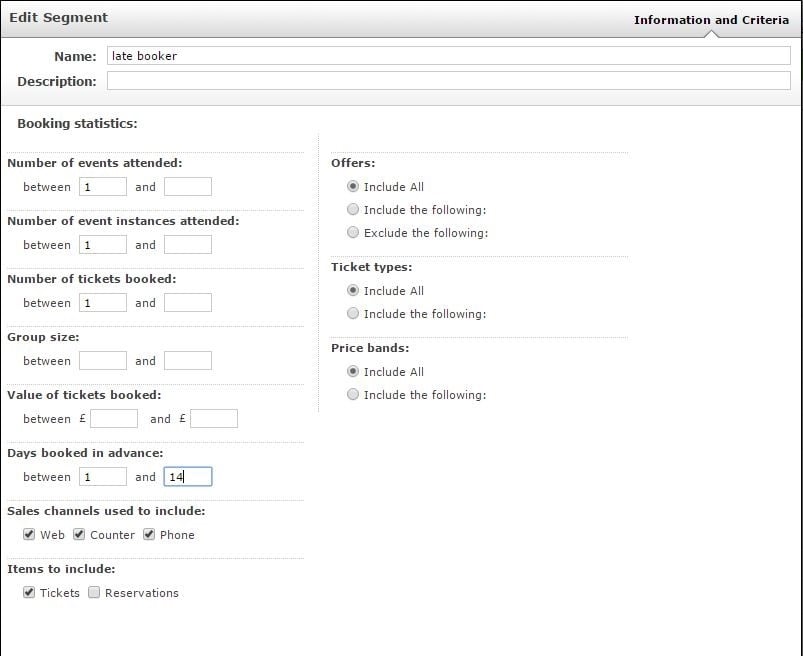Select 'Include All' under Ticket types
Image resolution: width=803 pixels, height=656 pixels.
coord(353,290)
